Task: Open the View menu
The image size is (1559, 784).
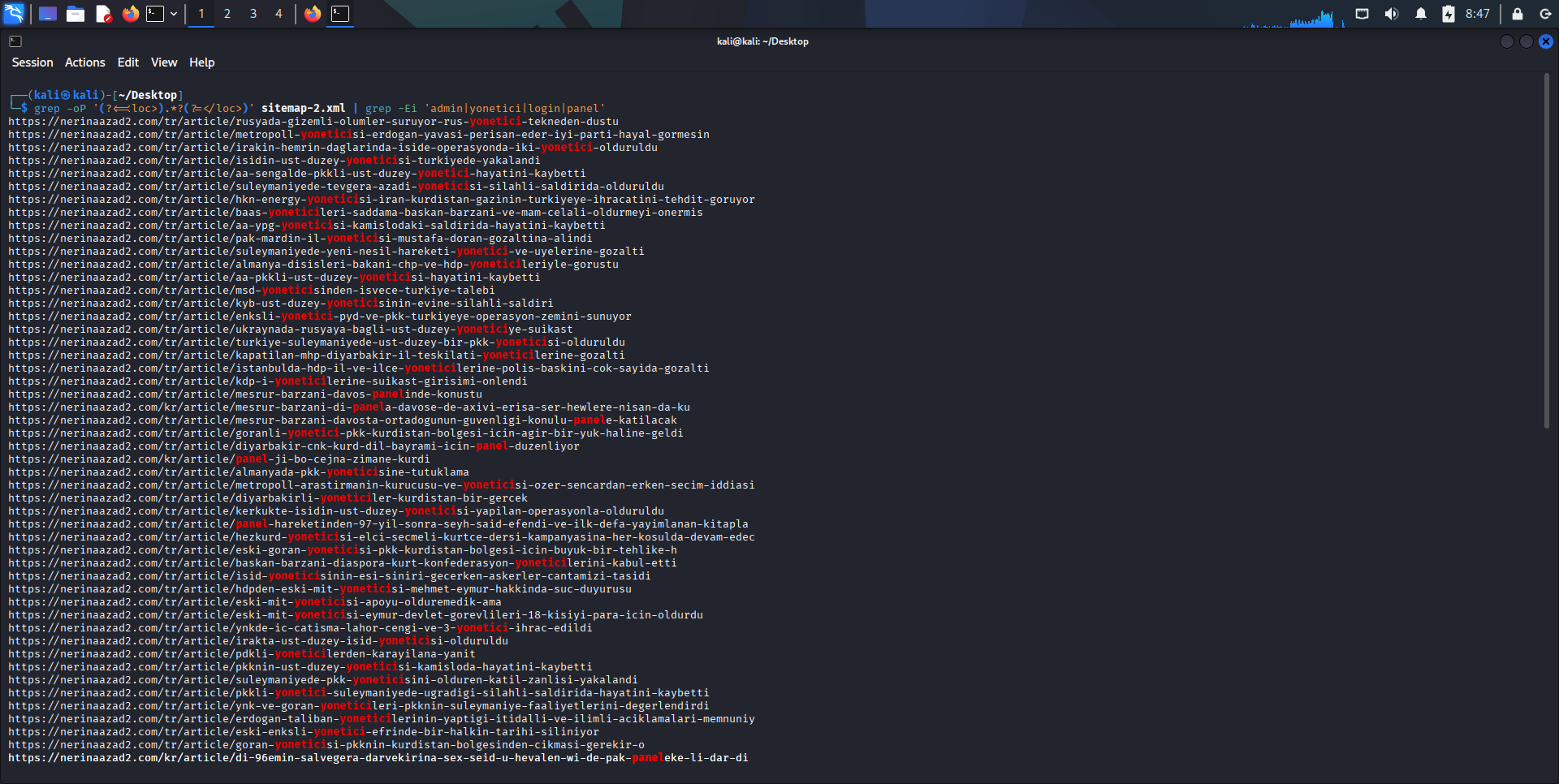Action: [x=164, y=62]
